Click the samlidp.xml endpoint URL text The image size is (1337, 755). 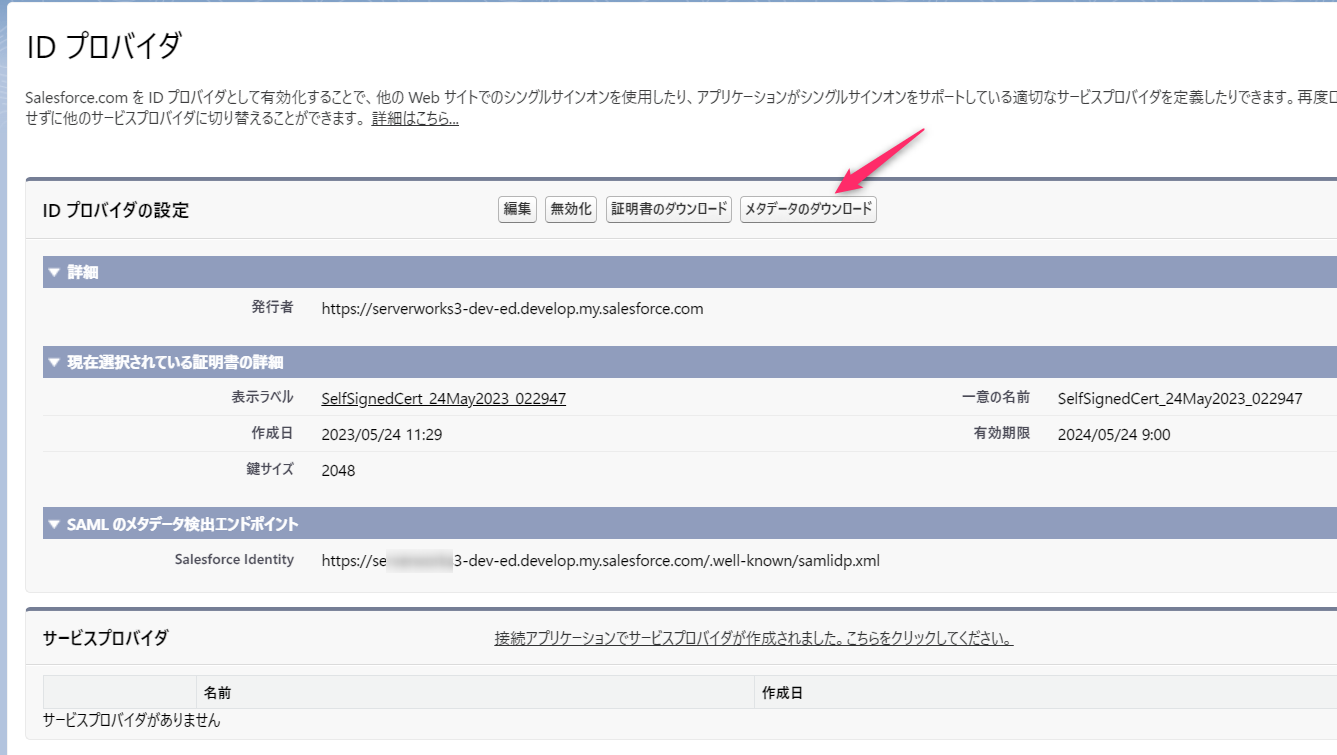(601, 560)
